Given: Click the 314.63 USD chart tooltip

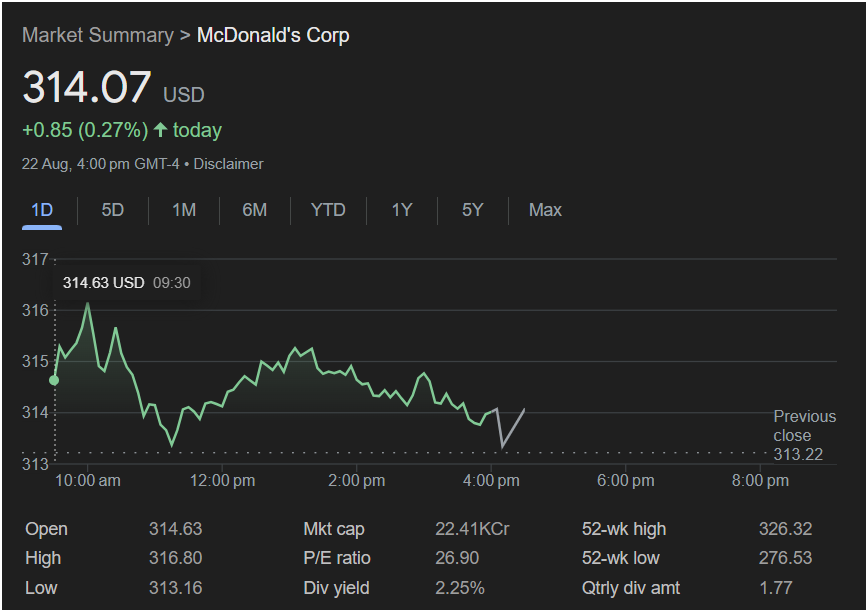Looking at the screenshot, I should pos(126,283).
